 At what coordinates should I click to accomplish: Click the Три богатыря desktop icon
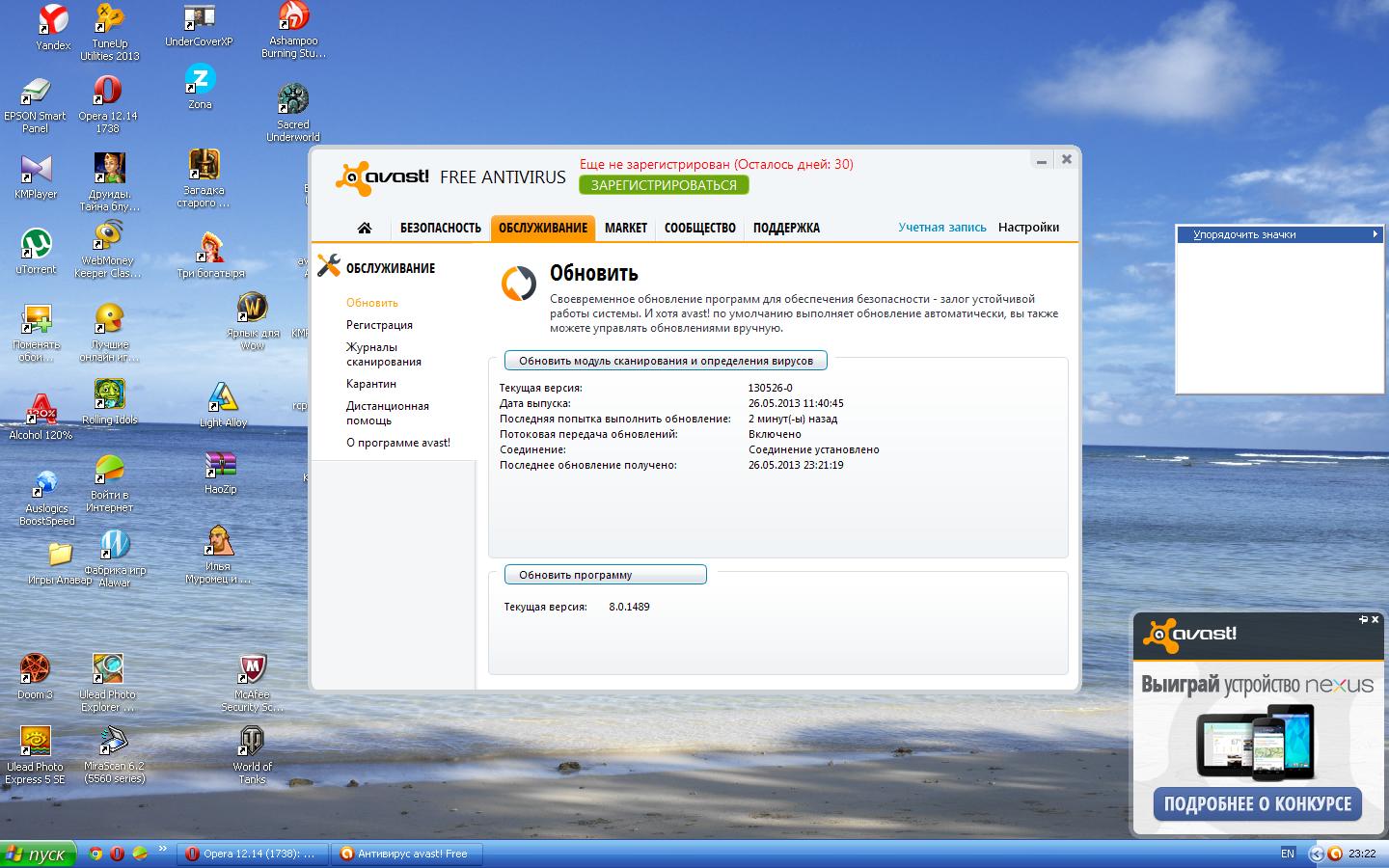210,256
